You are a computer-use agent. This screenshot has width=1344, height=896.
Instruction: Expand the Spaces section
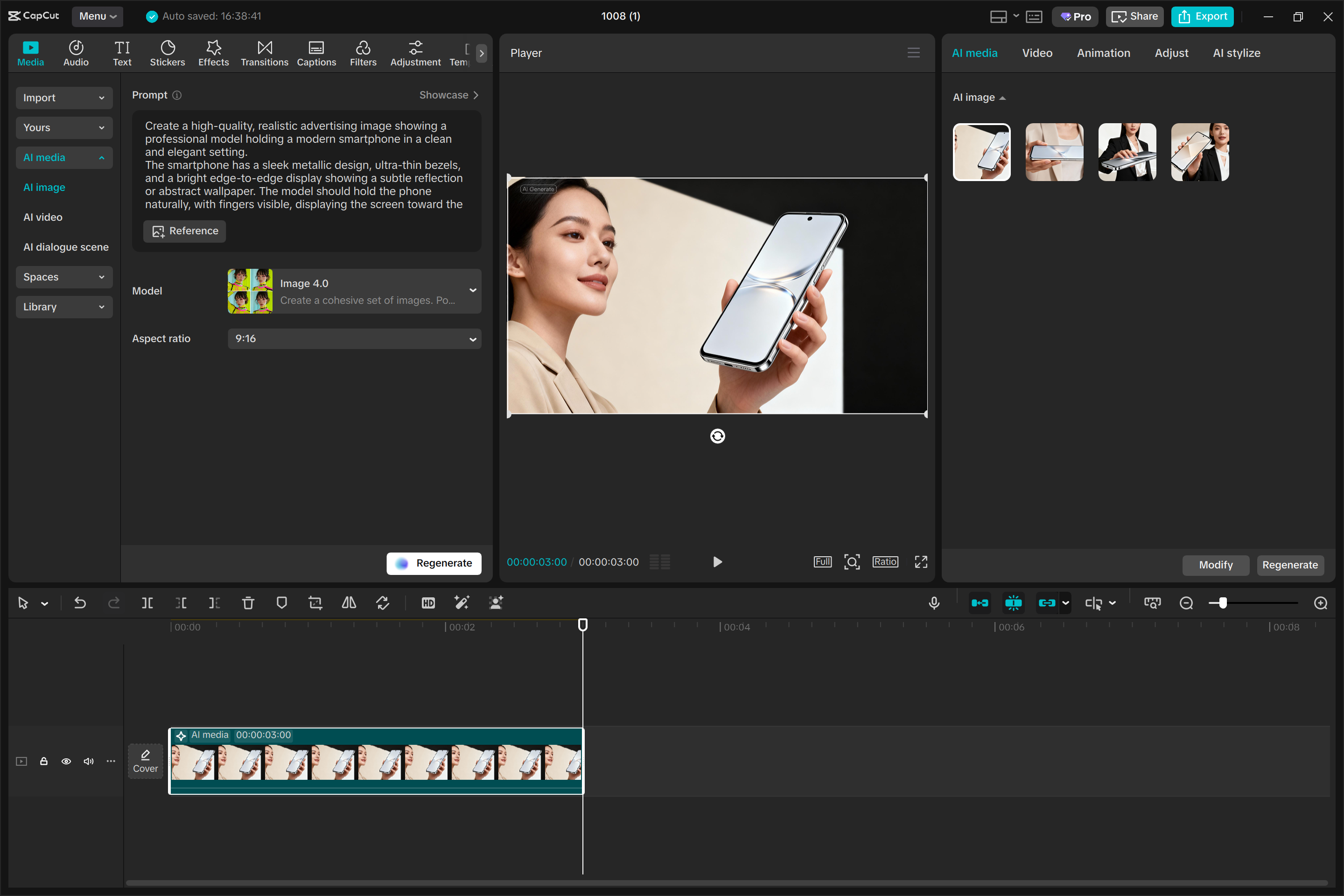coord(64,277)
